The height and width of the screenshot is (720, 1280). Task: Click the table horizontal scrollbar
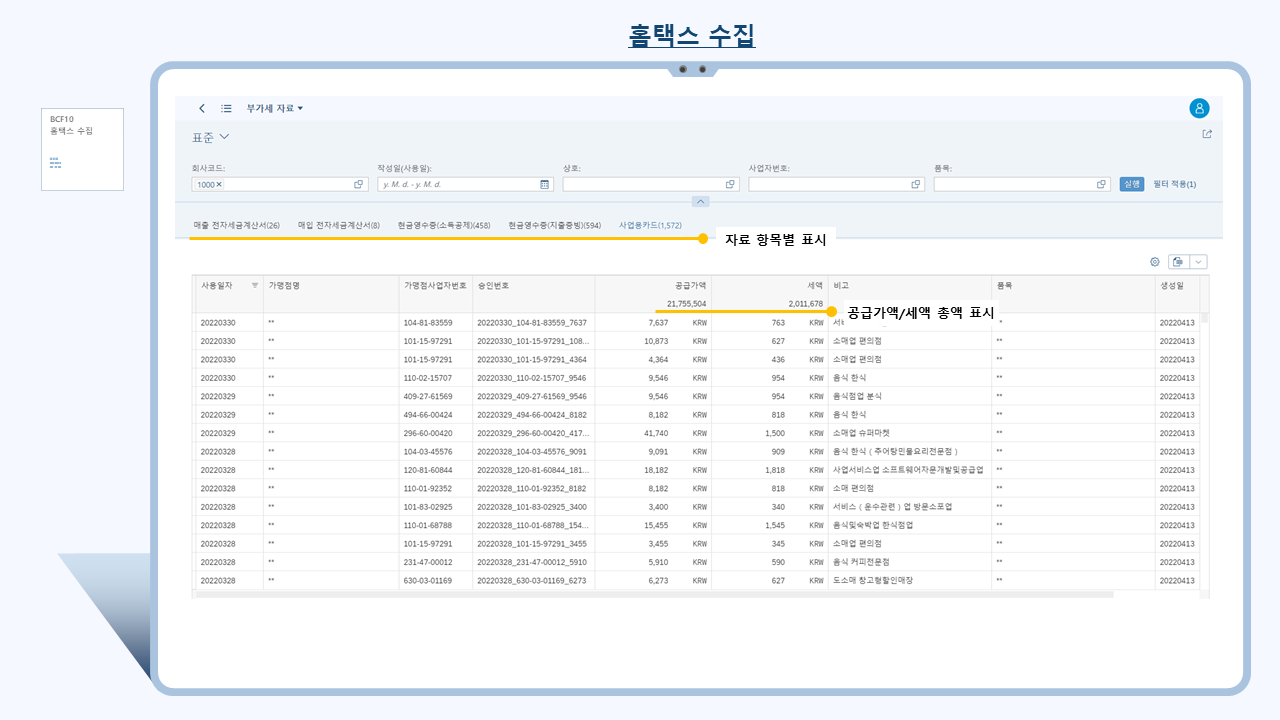point(655,594)
